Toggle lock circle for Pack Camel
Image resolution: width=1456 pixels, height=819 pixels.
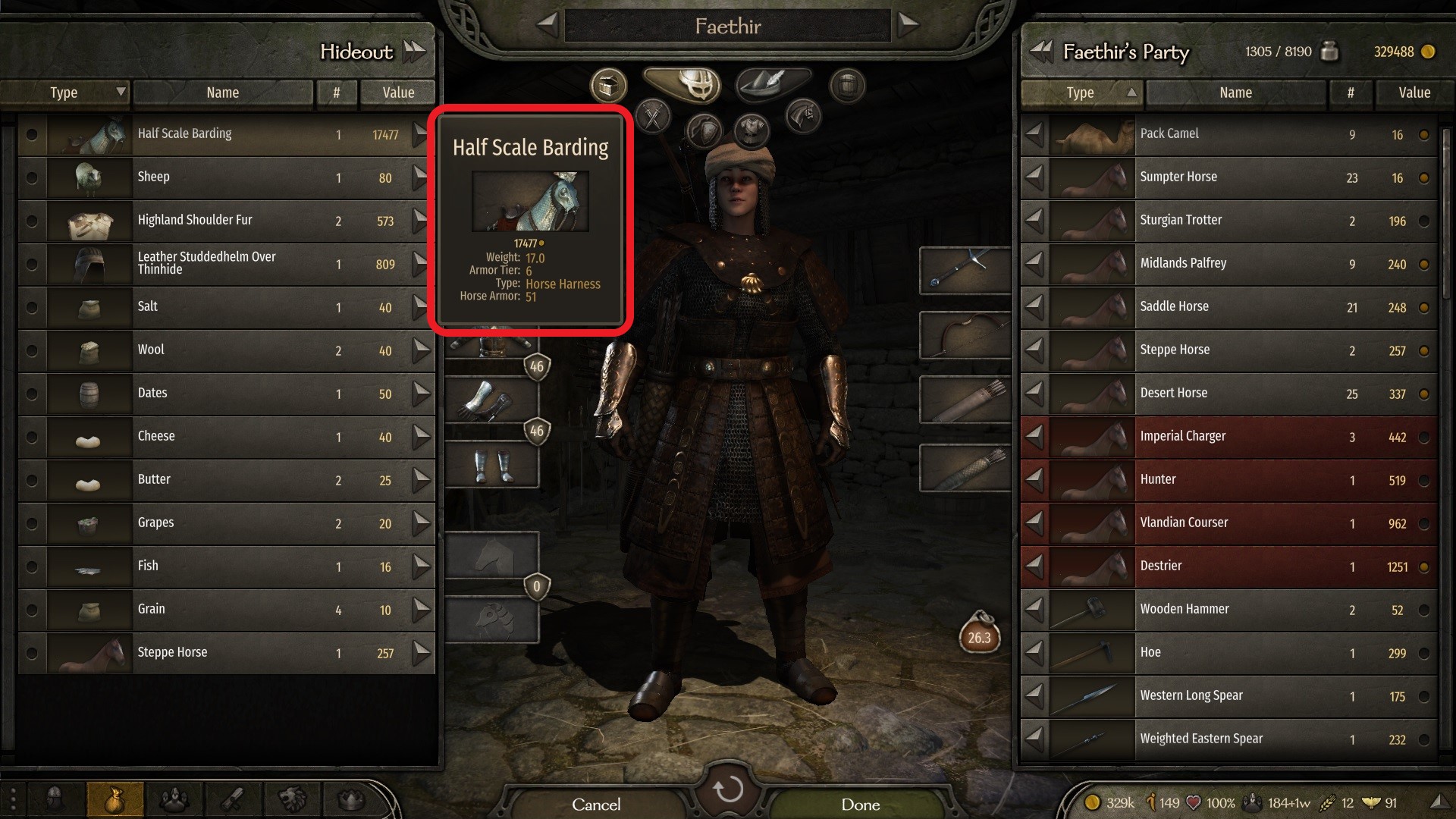[x=1424, y=135]
